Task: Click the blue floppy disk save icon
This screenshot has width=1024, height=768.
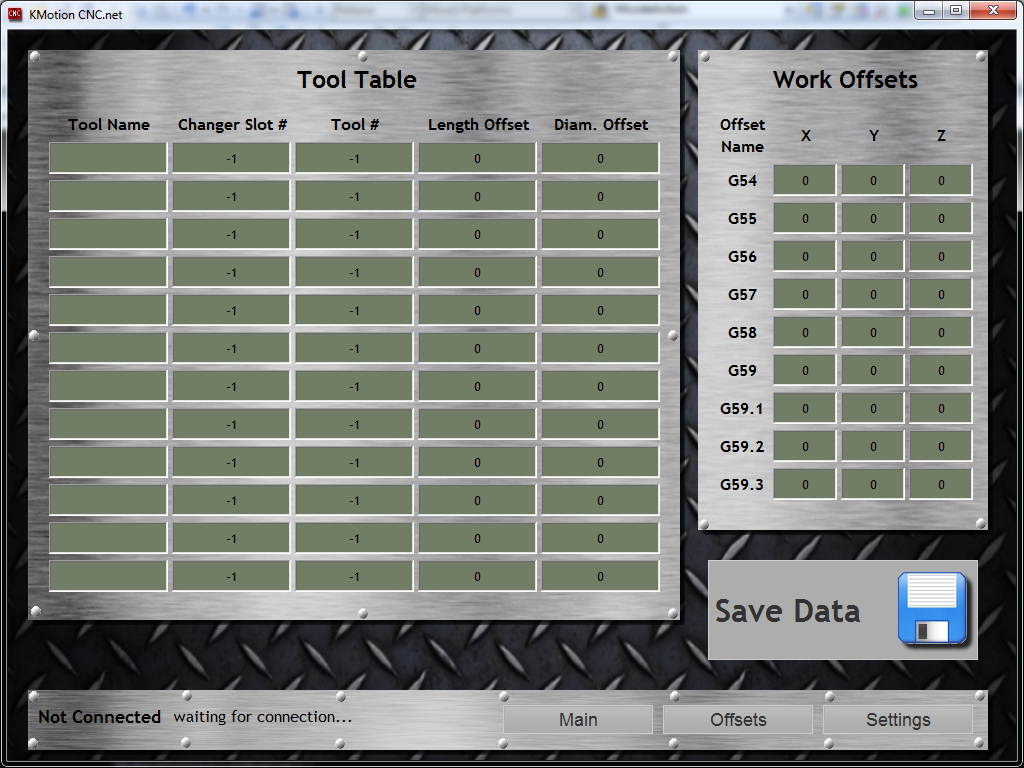Action: point(932,609)
